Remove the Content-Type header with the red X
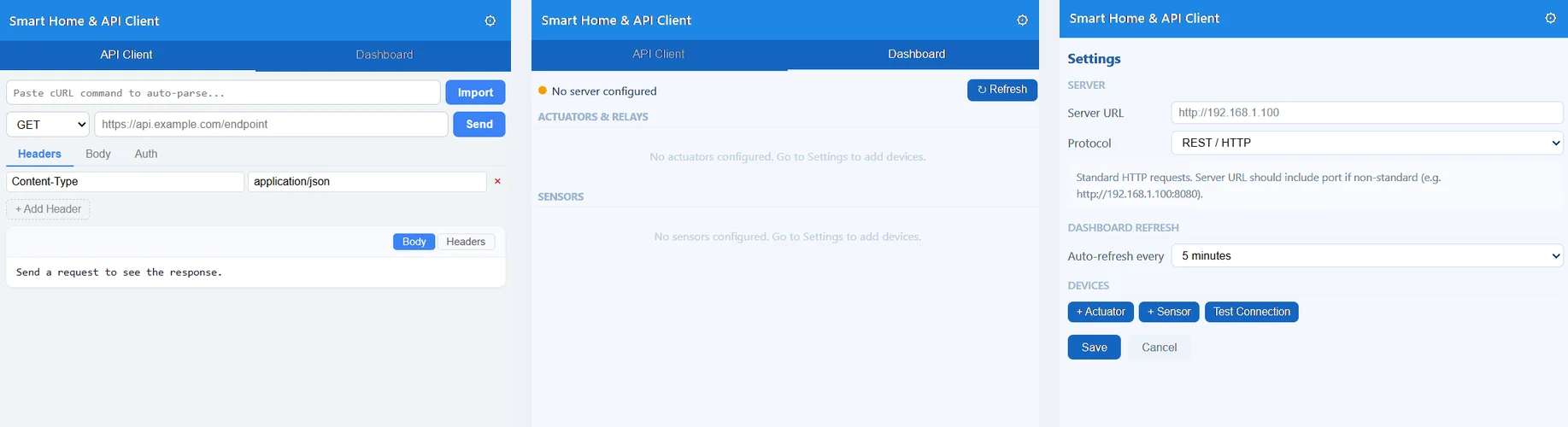This screenshot has width=1568, height=427. pyautogui.click(x=497, y=181)
